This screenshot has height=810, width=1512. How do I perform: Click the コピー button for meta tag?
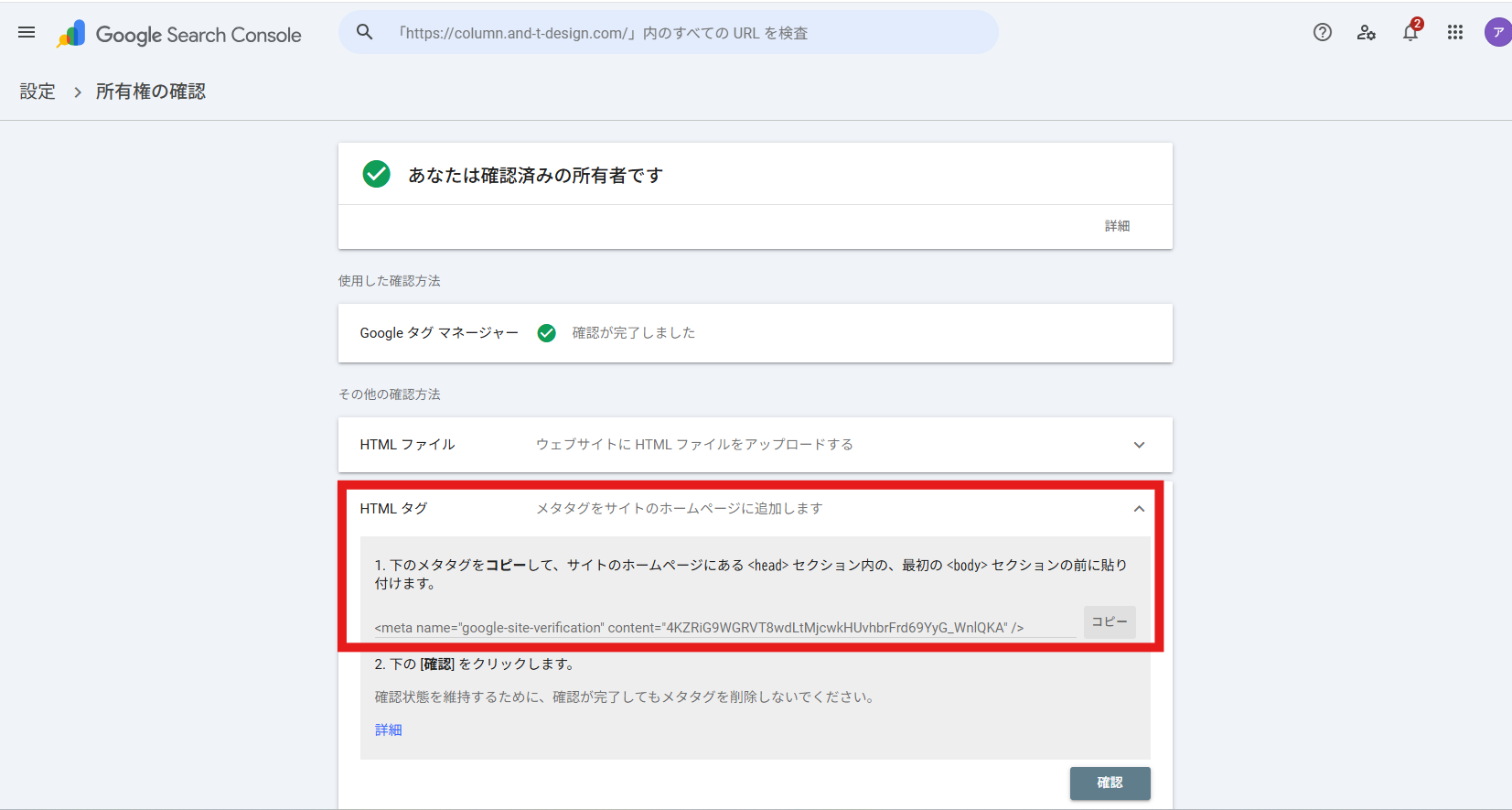(x=1109, y=622)
